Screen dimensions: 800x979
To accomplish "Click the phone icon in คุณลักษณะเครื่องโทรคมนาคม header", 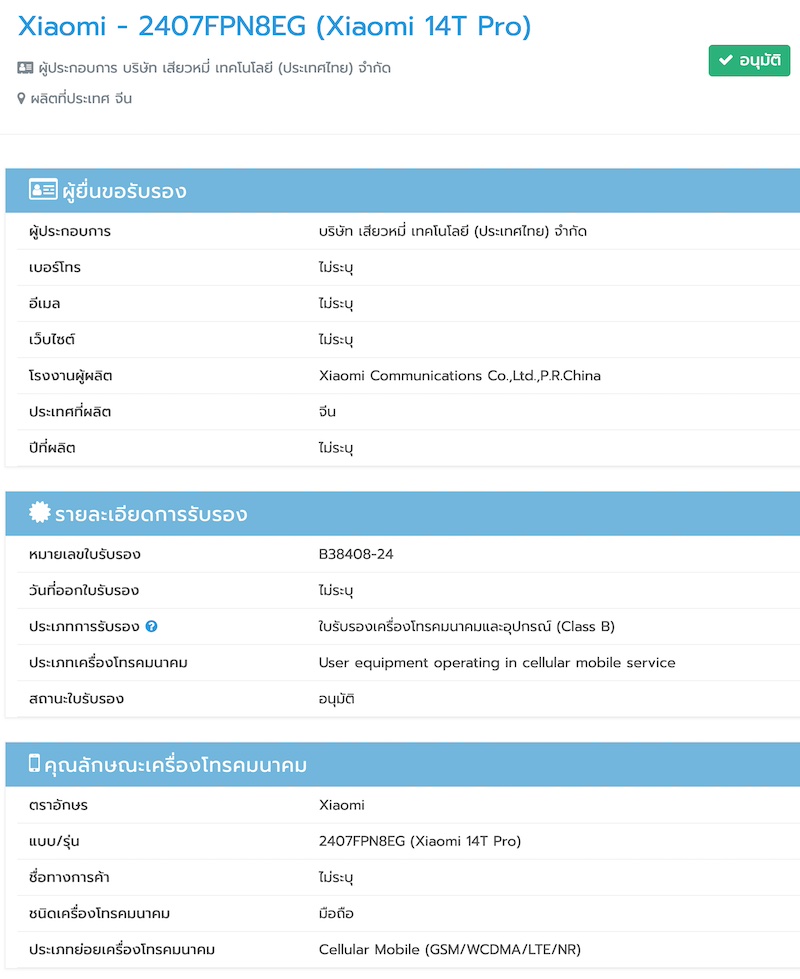I will tap(34, 764).
